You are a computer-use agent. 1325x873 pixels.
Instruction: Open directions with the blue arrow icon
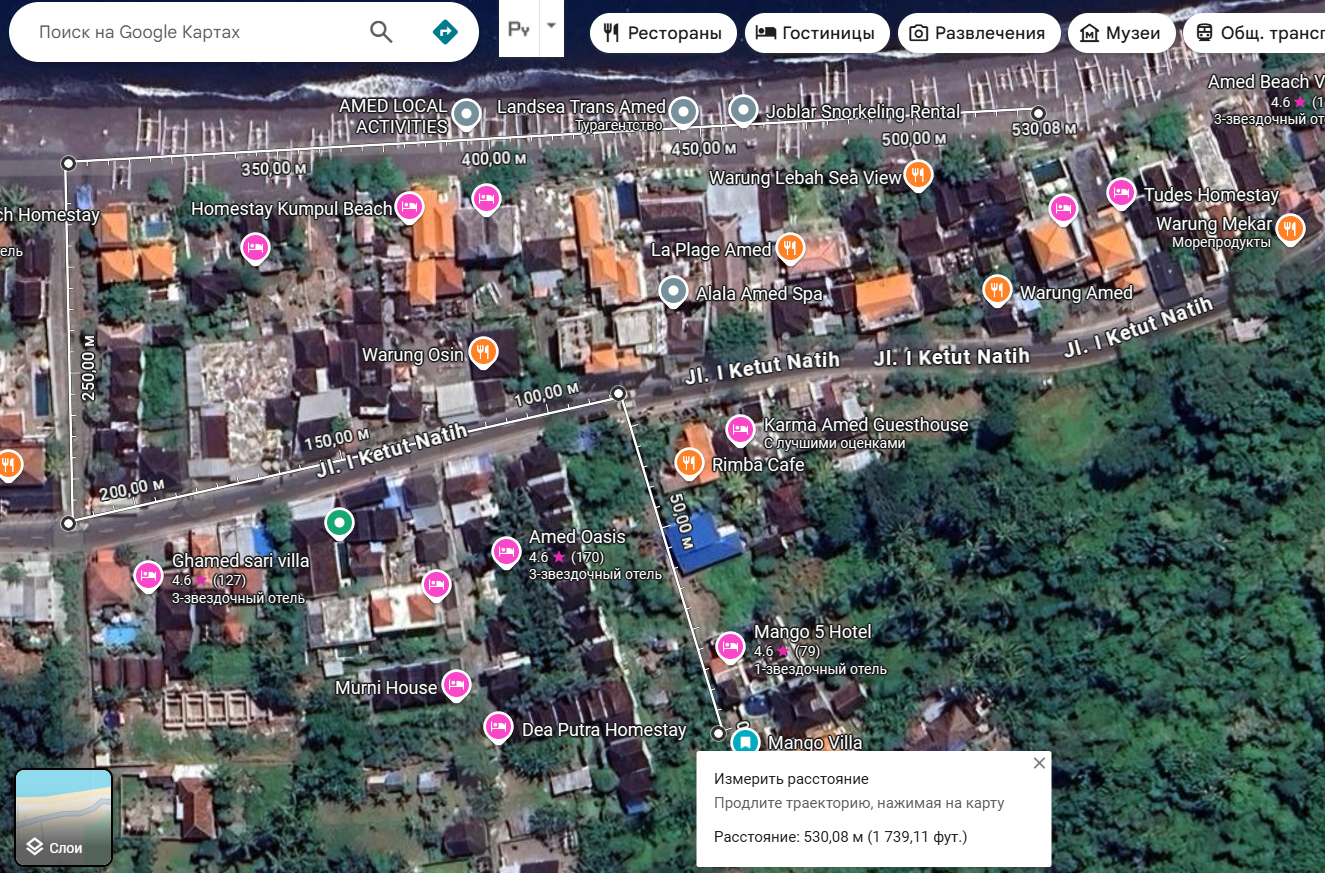point(444,32)
